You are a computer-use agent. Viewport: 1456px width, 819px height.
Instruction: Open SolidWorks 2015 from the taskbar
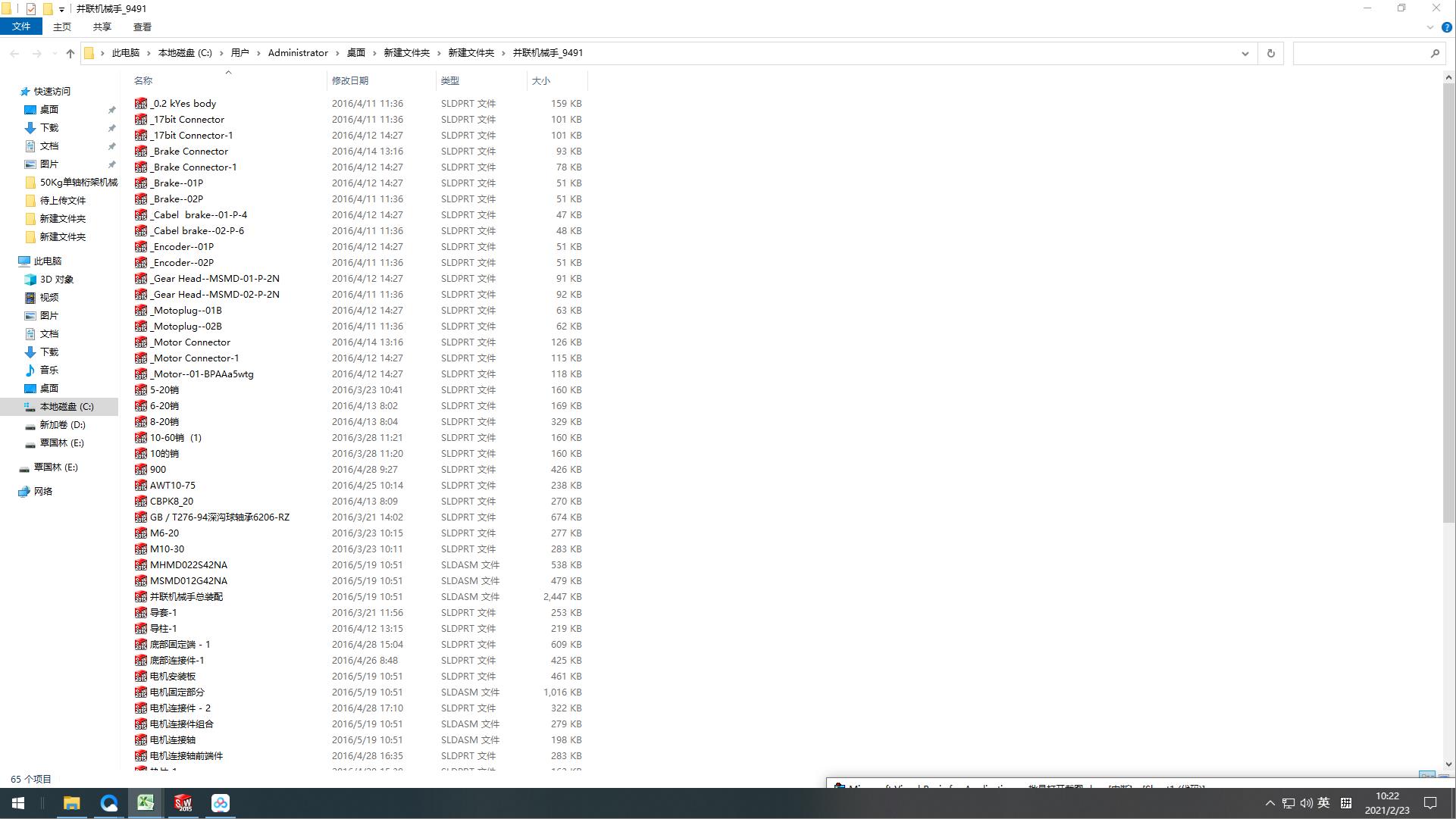183,803
